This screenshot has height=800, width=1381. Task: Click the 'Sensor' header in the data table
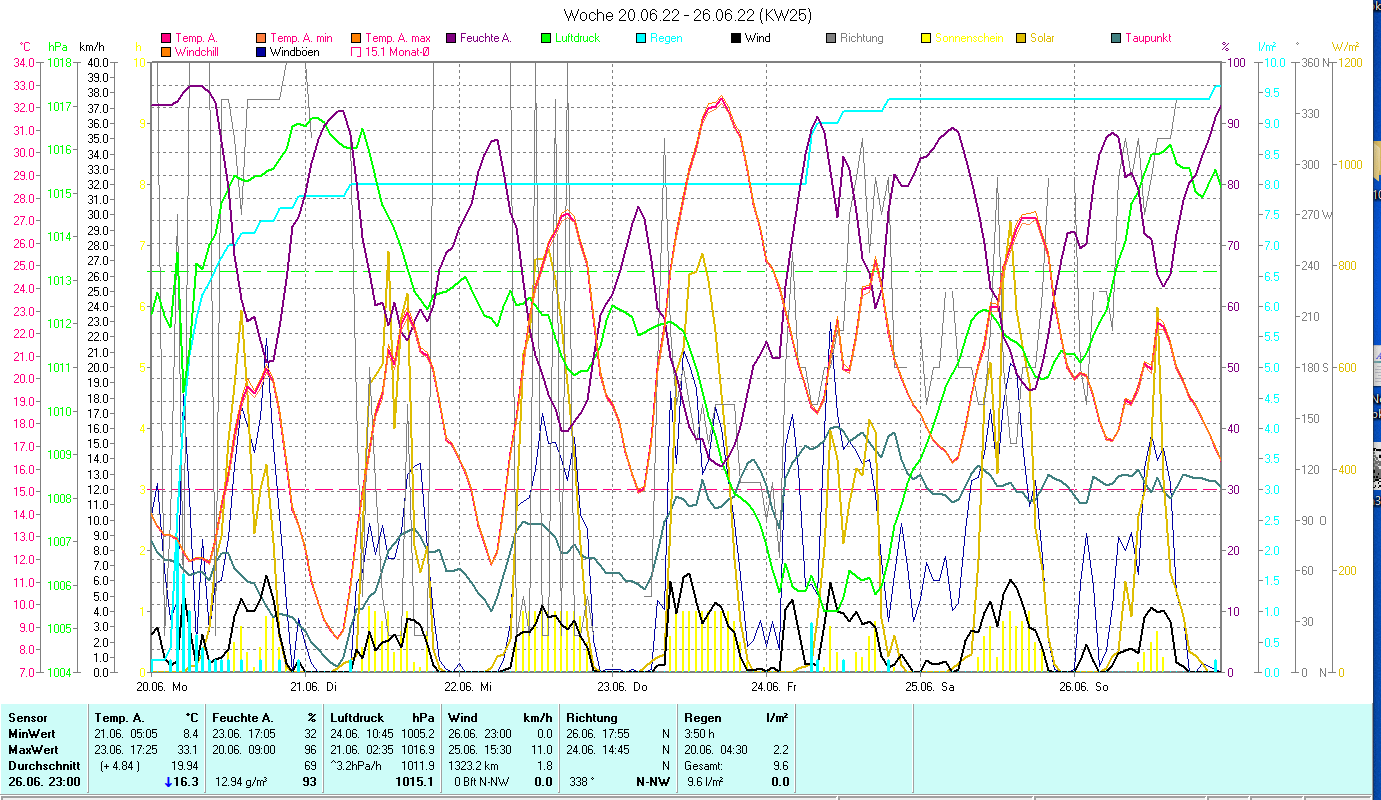point(26,718)
